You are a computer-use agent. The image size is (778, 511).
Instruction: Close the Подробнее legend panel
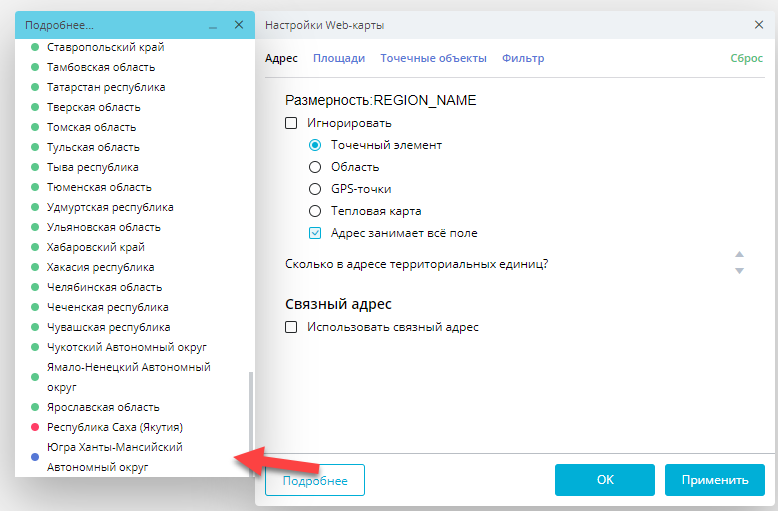[238, 24]
